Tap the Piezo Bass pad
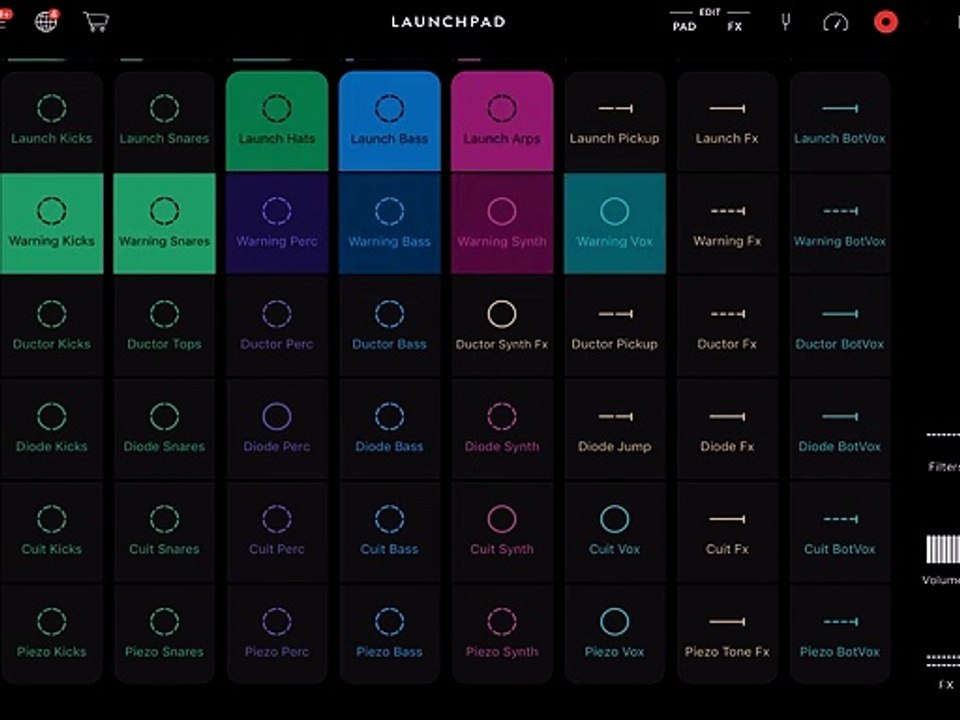Screen dimensions: 960x720 (x=389, y=634)
